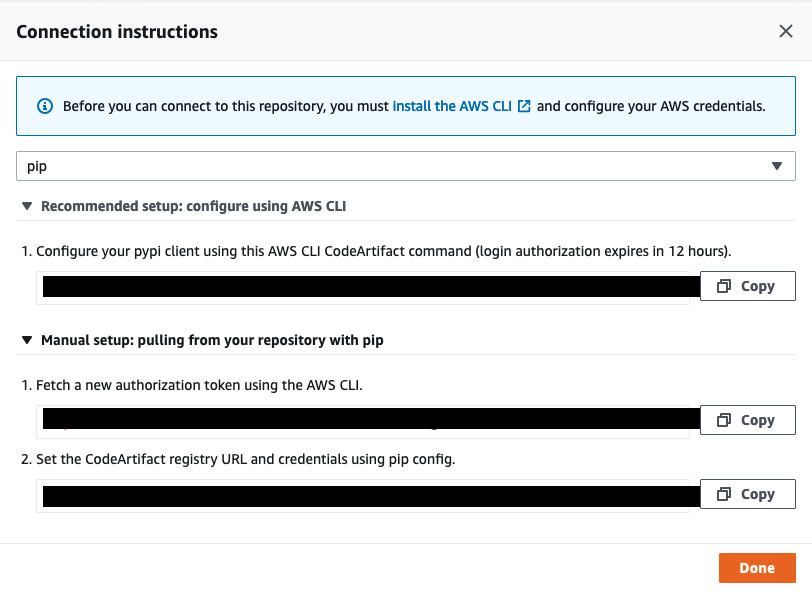Click the Connection instructions title
This screenshot has width=812, height=591.
click(x=117, y=31)
